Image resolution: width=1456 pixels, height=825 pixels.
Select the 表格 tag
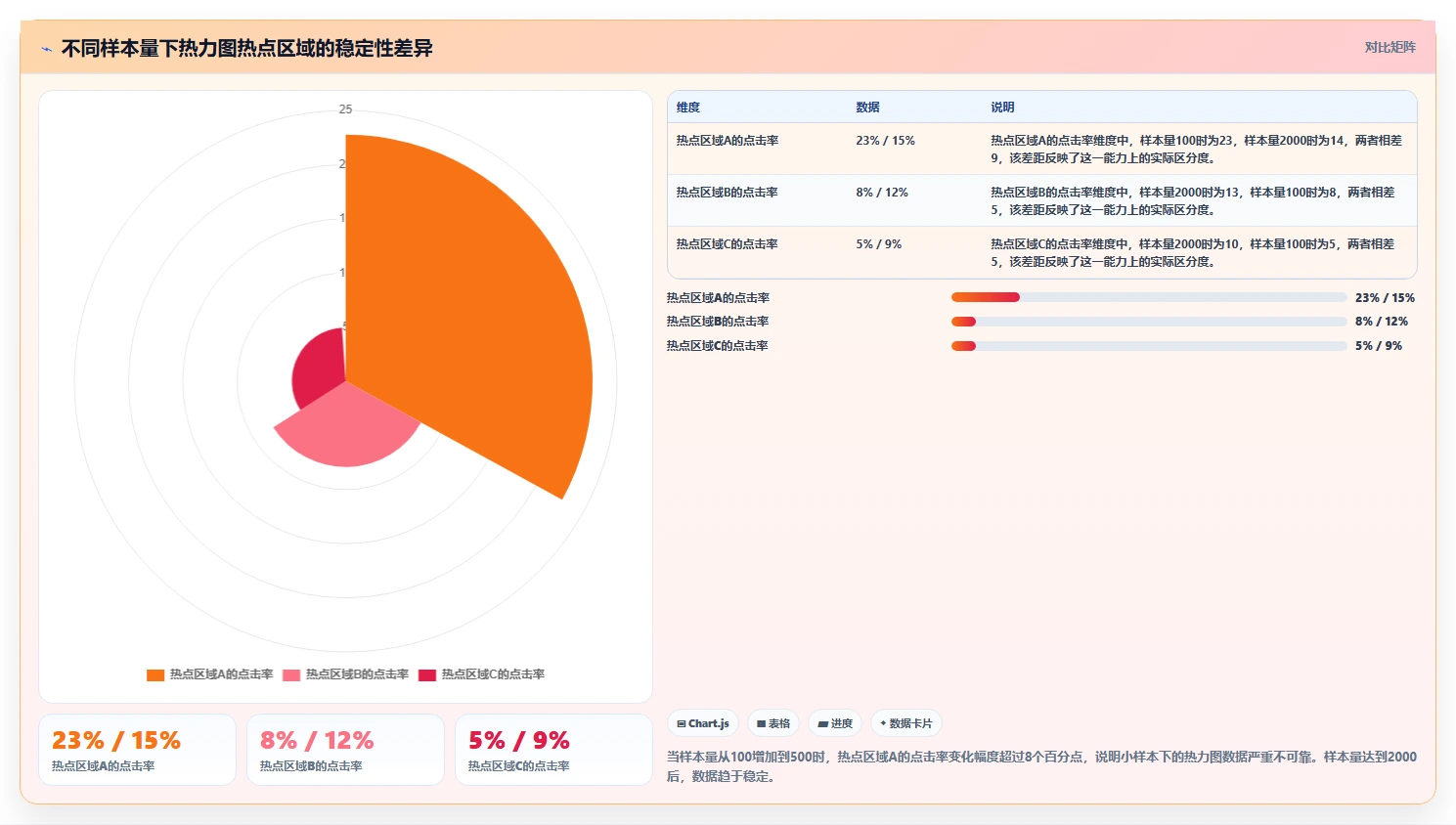coord(773,723)
